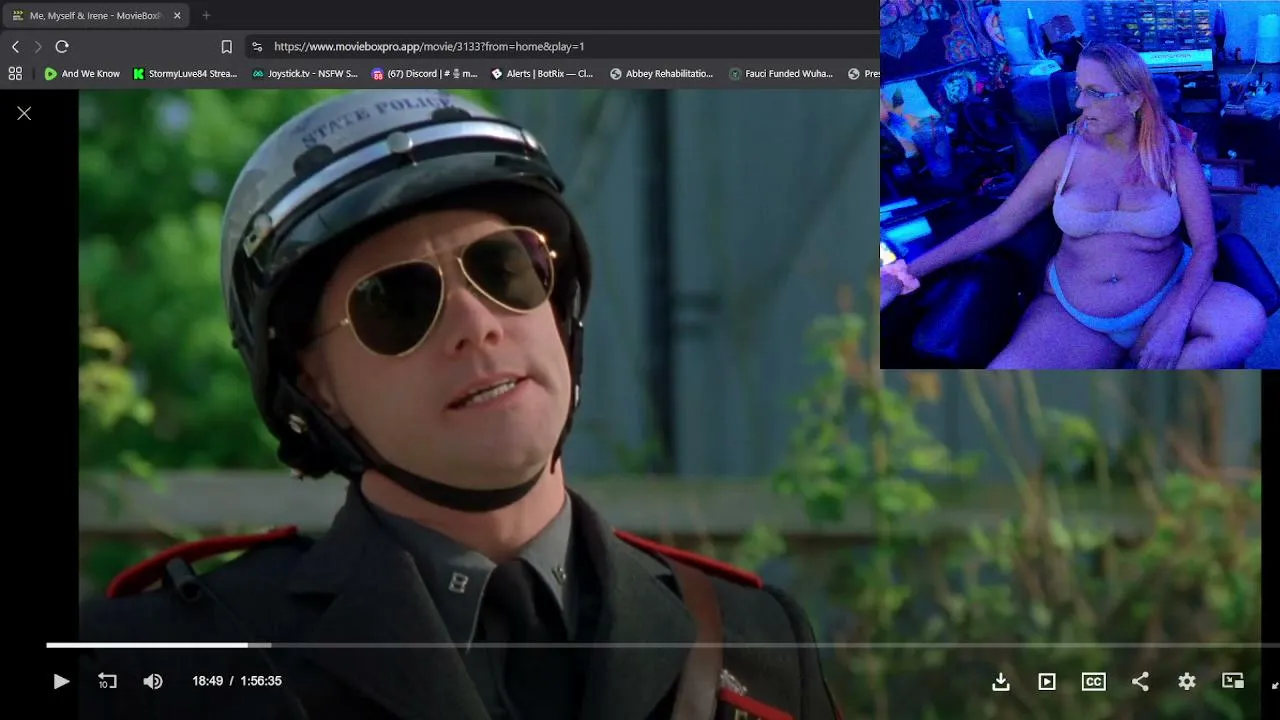Open player settings gear
This screenshot has height=720, width=1280.
point(1187,681)
